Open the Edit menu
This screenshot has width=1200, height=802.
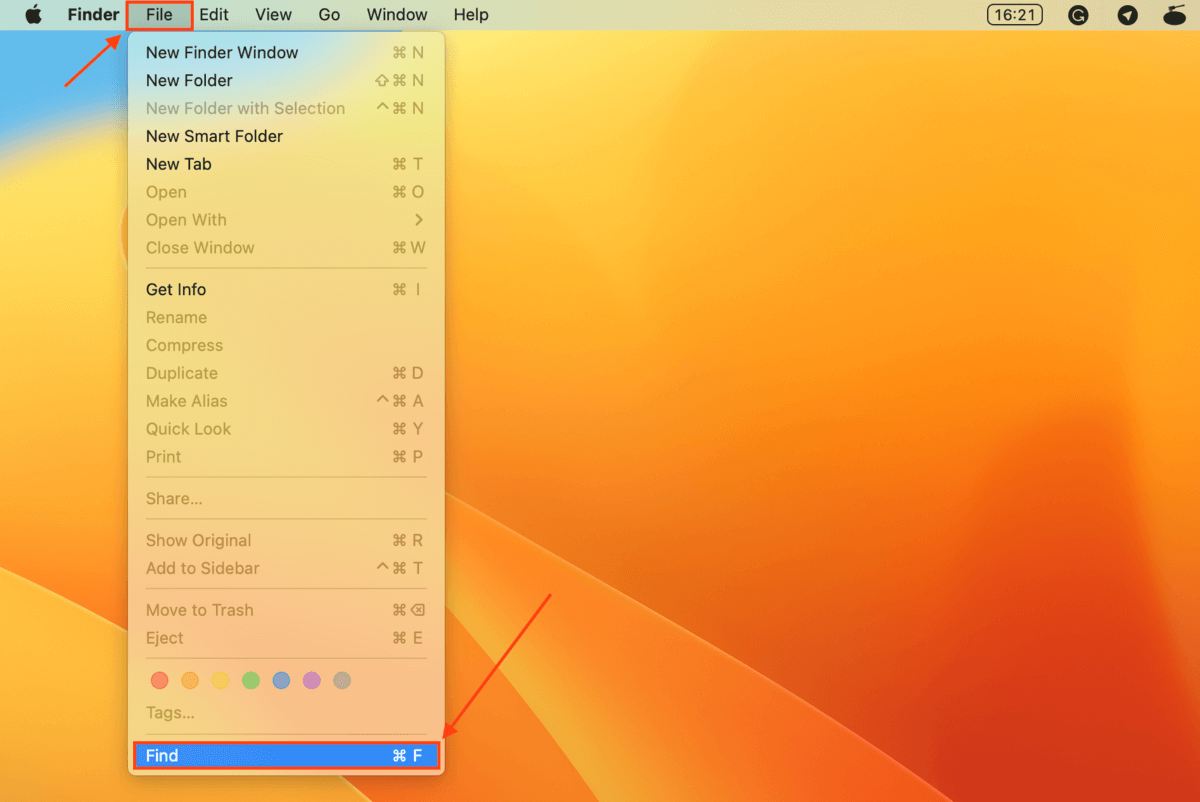(214, 15)
